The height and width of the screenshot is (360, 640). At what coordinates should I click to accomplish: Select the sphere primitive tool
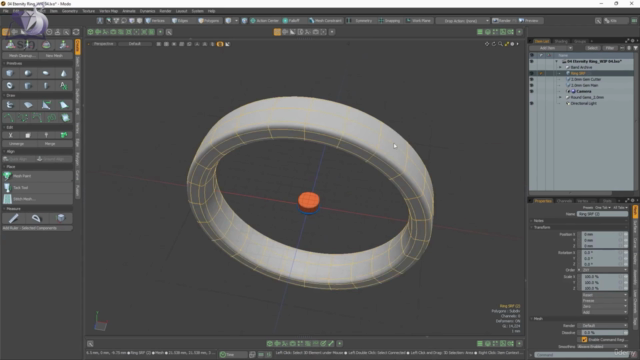(28, 73)
